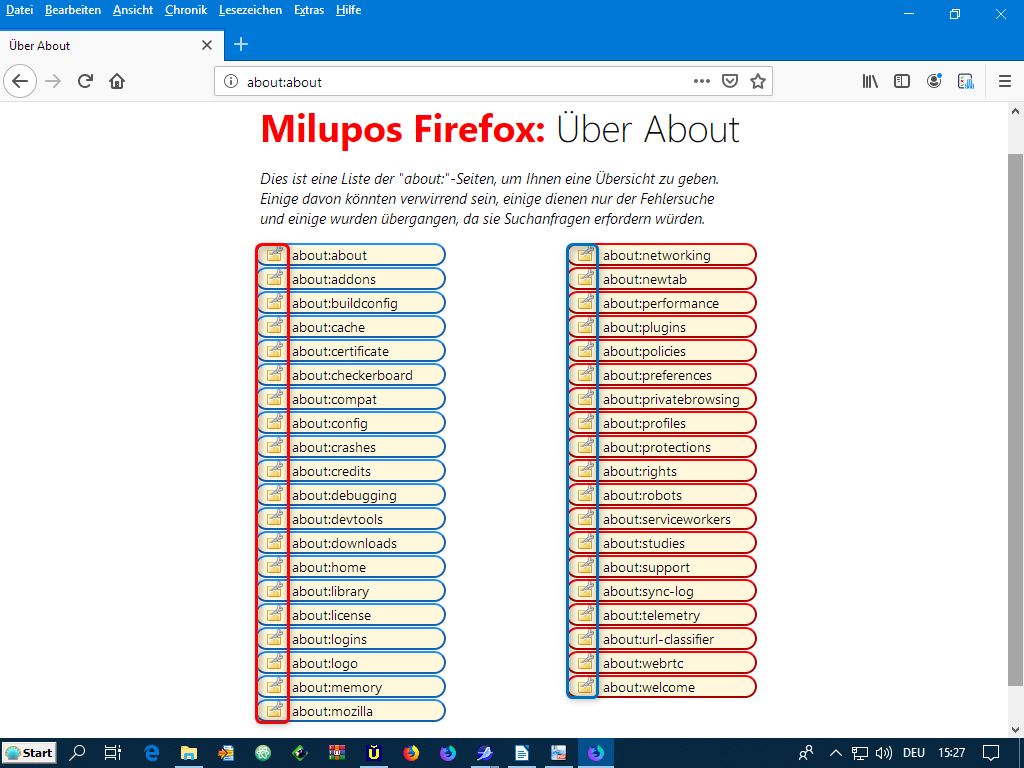Viewport: 1024px width, 768px height.
Task: Open the Chronik menu
Action: [186, 10]
